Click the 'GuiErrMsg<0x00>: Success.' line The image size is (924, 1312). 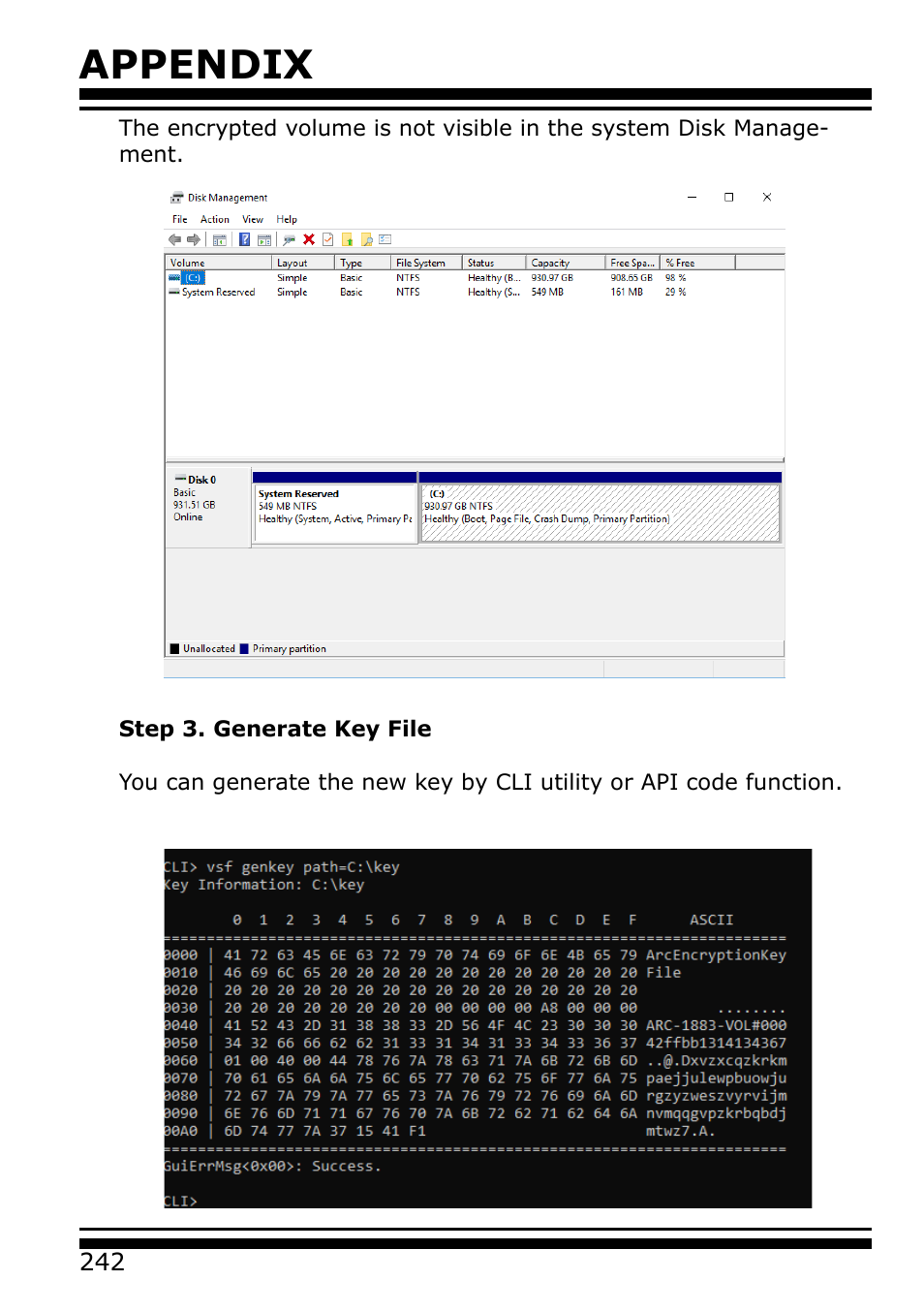(272, 1167)
